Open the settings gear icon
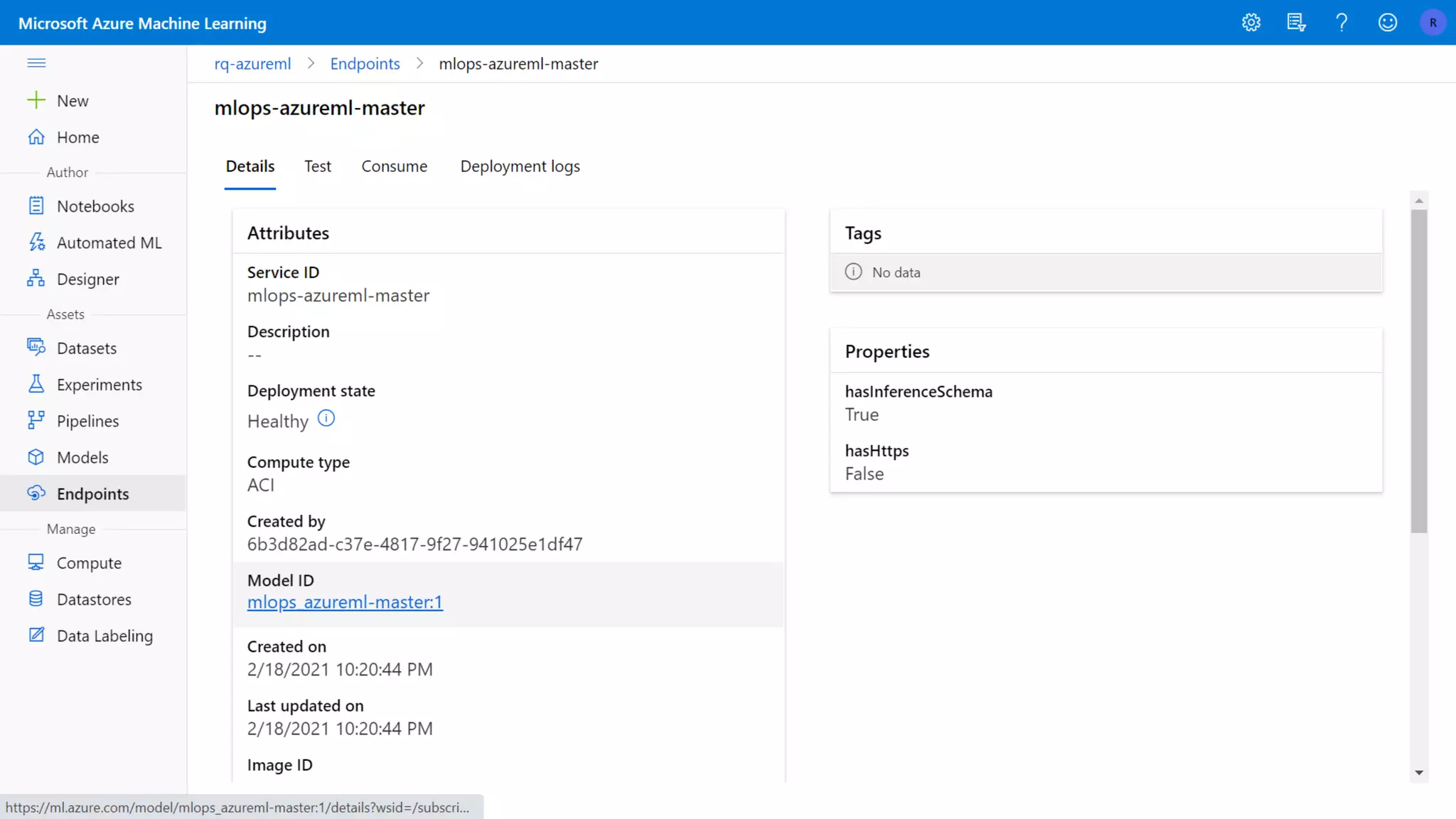 tap(1251, 23)
